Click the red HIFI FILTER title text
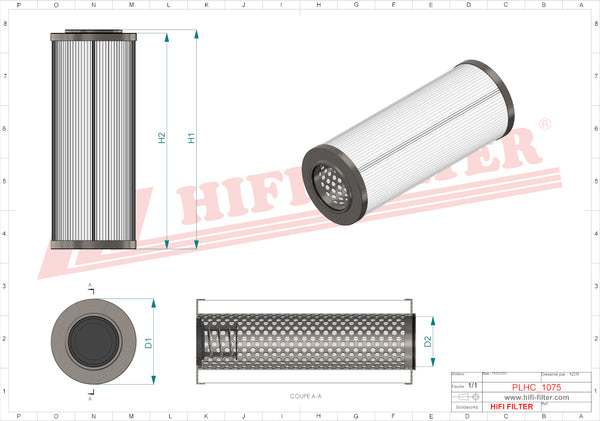The image size is (600, 421). (x=512, y=407)
